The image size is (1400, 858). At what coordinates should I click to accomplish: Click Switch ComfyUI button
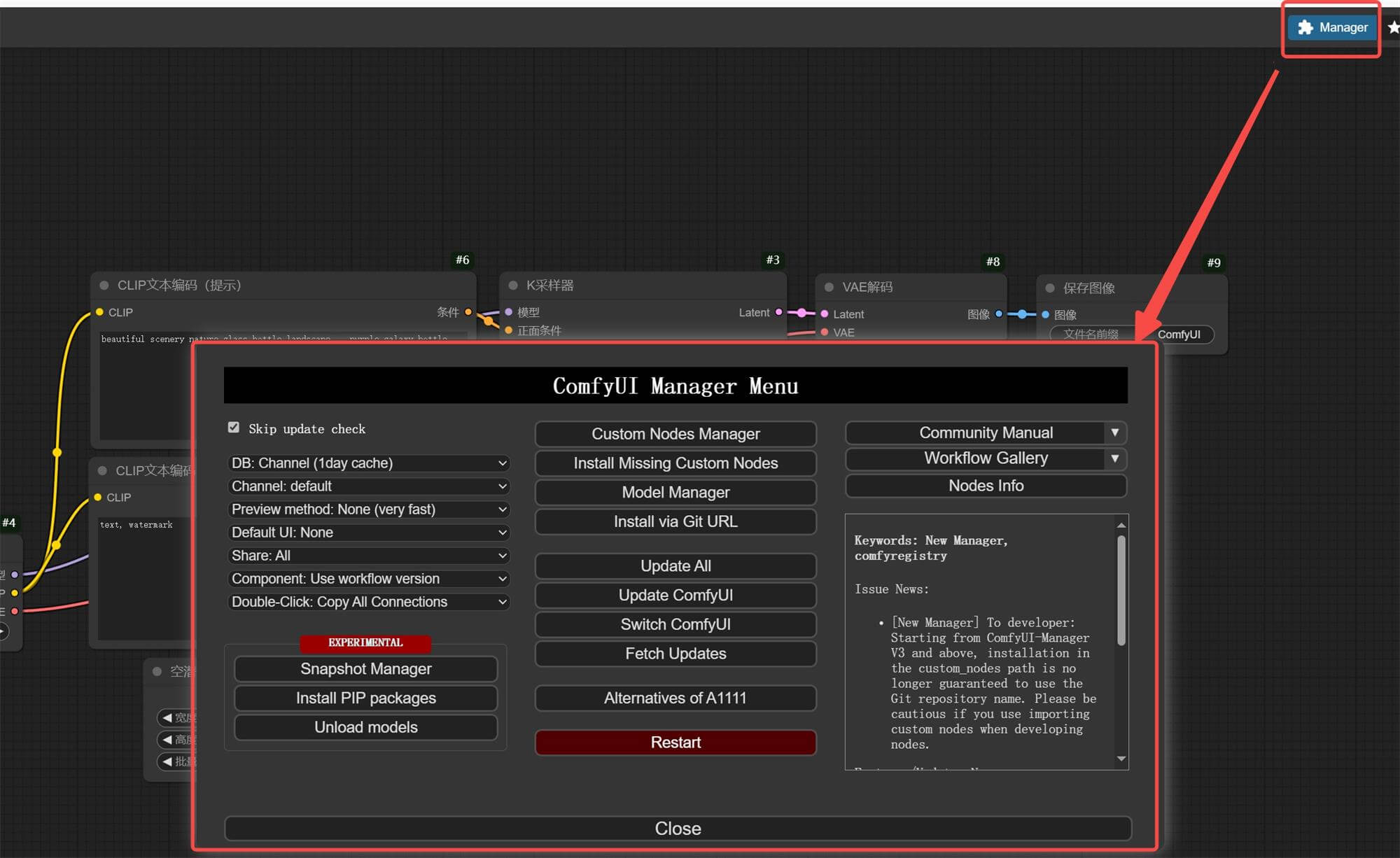pos(675,625)
